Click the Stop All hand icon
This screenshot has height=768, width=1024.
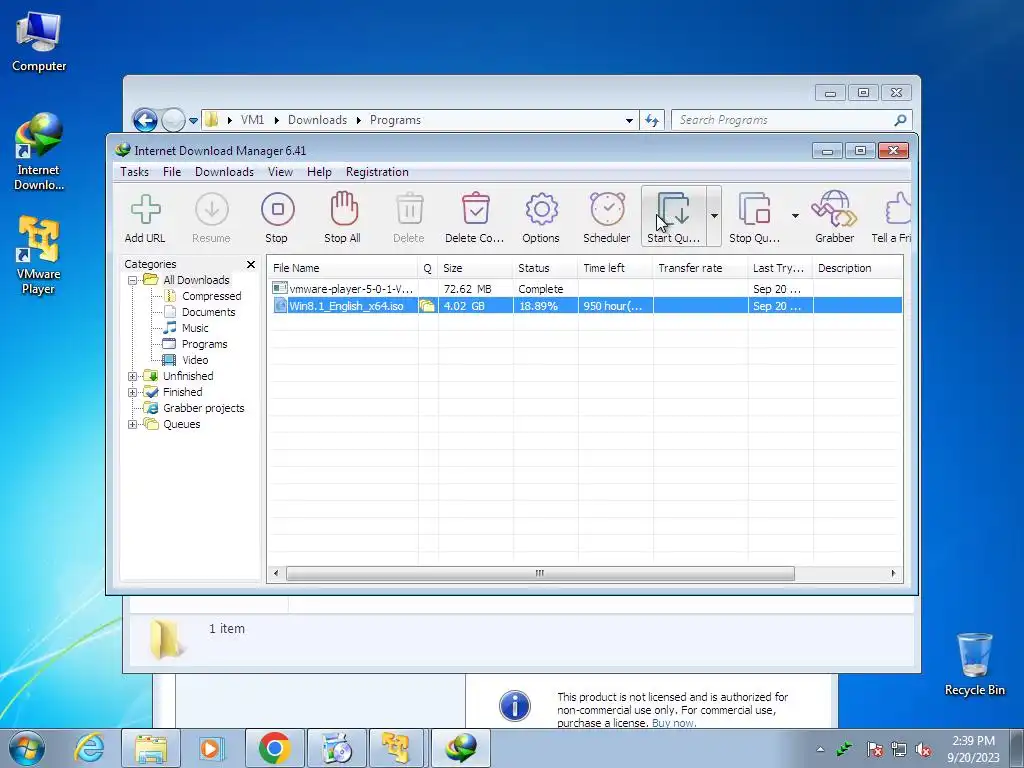[x=344, y=208]
